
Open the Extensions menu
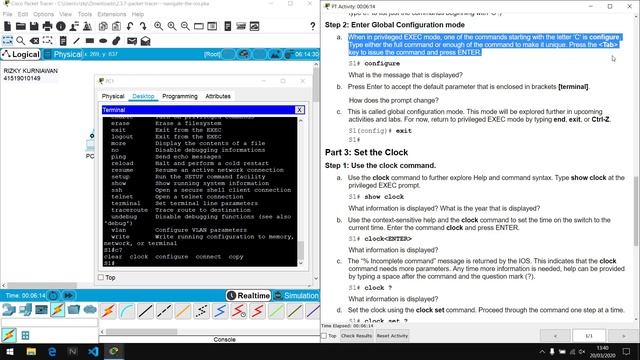[x=112, y=14]
